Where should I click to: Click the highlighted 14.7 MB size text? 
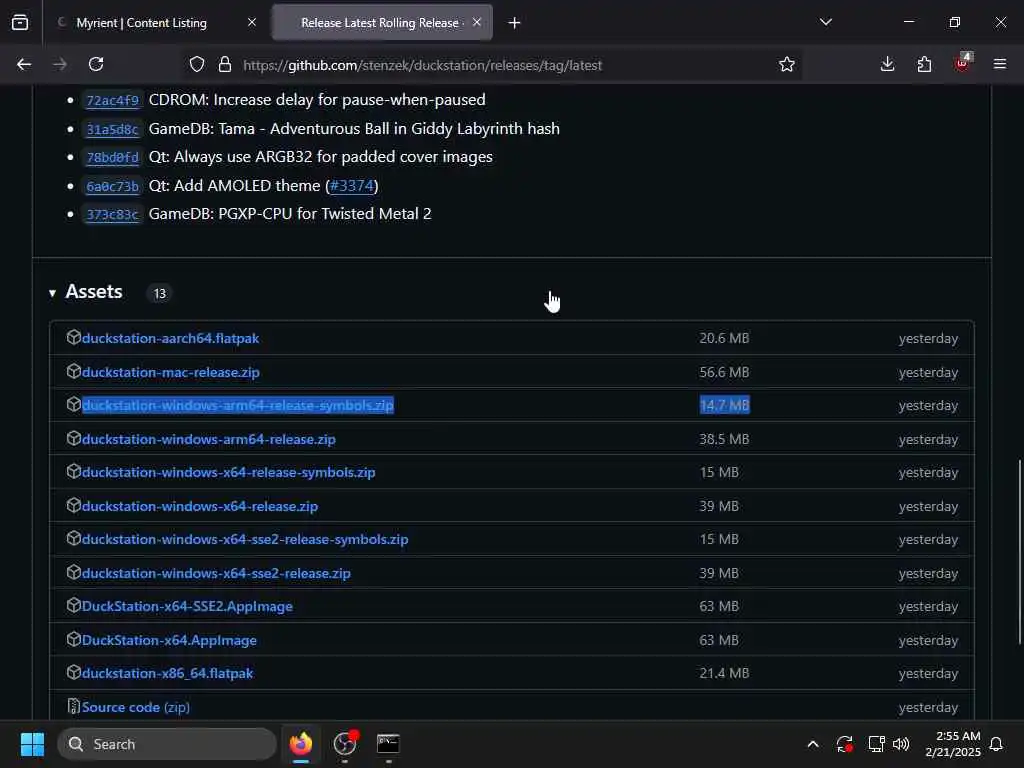click(724, 406)
